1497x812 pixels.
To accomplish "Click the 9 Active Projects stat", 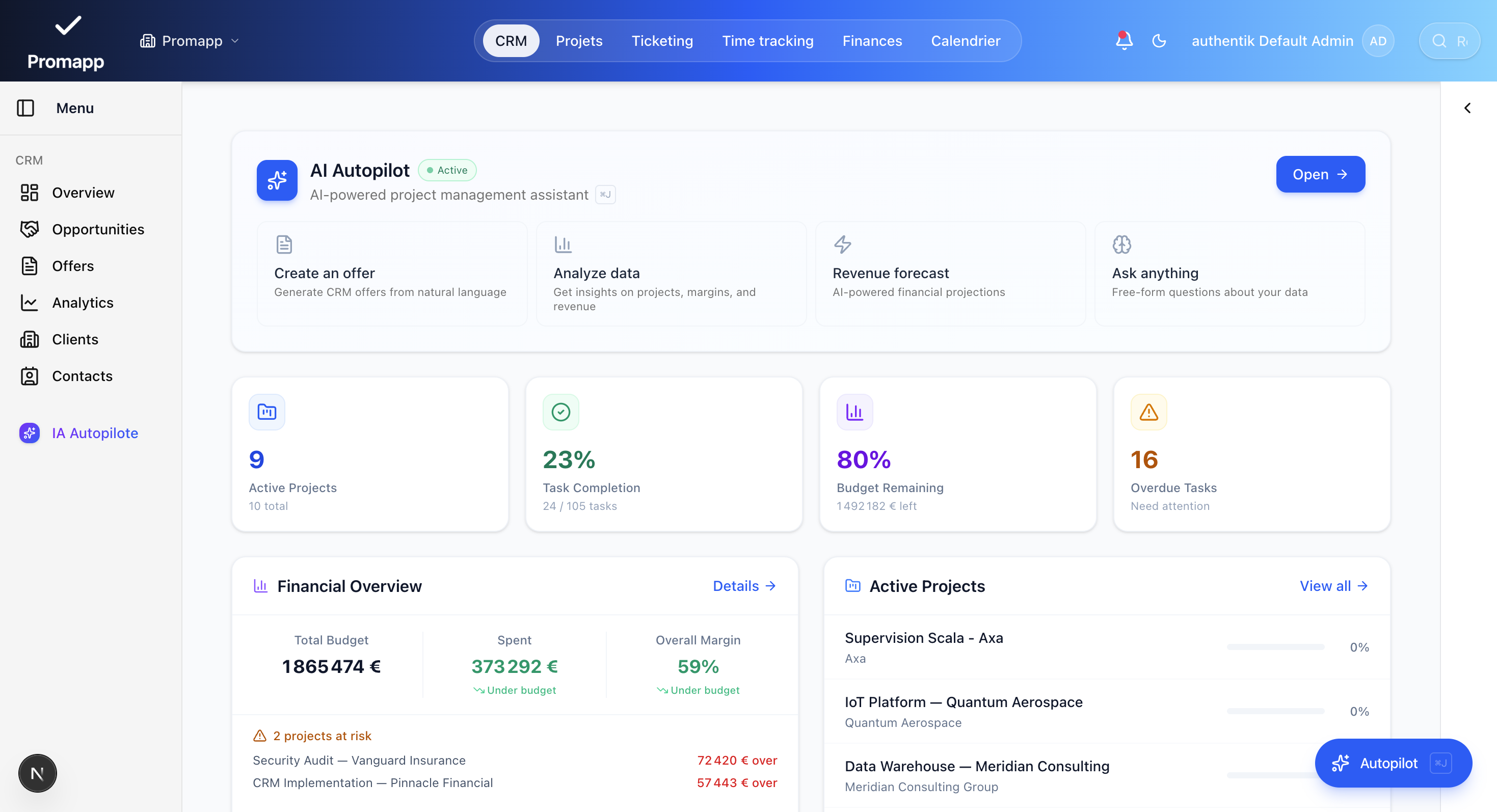I will click(x=370, y=454).
